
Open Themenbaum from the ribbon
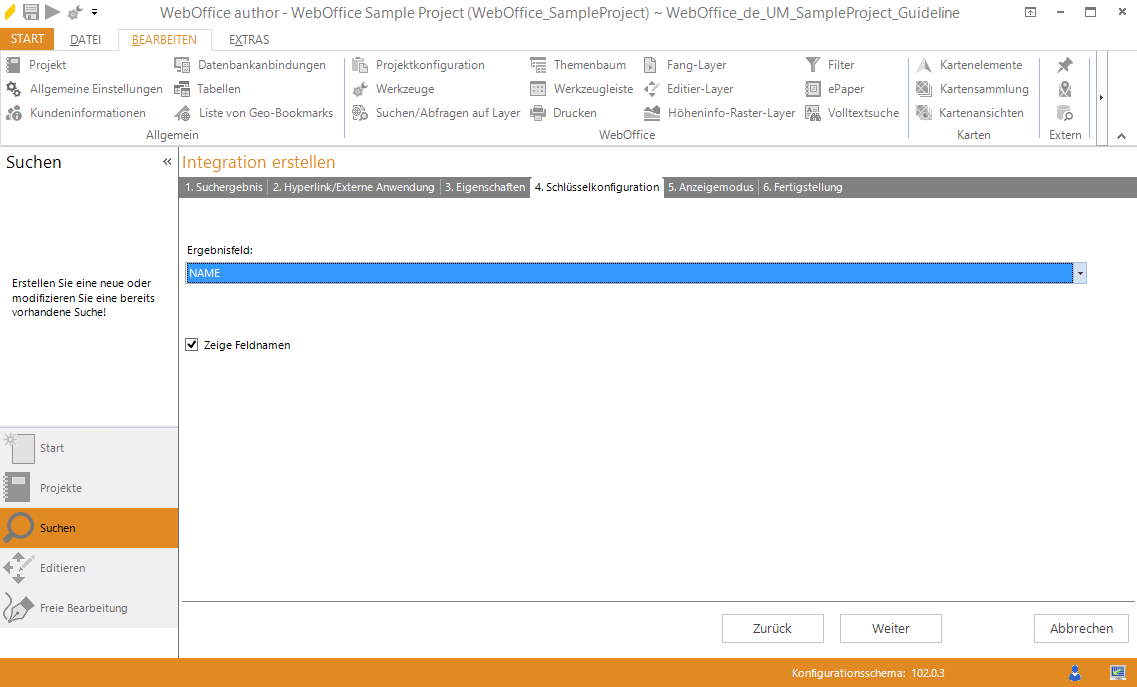click(538, 65)
